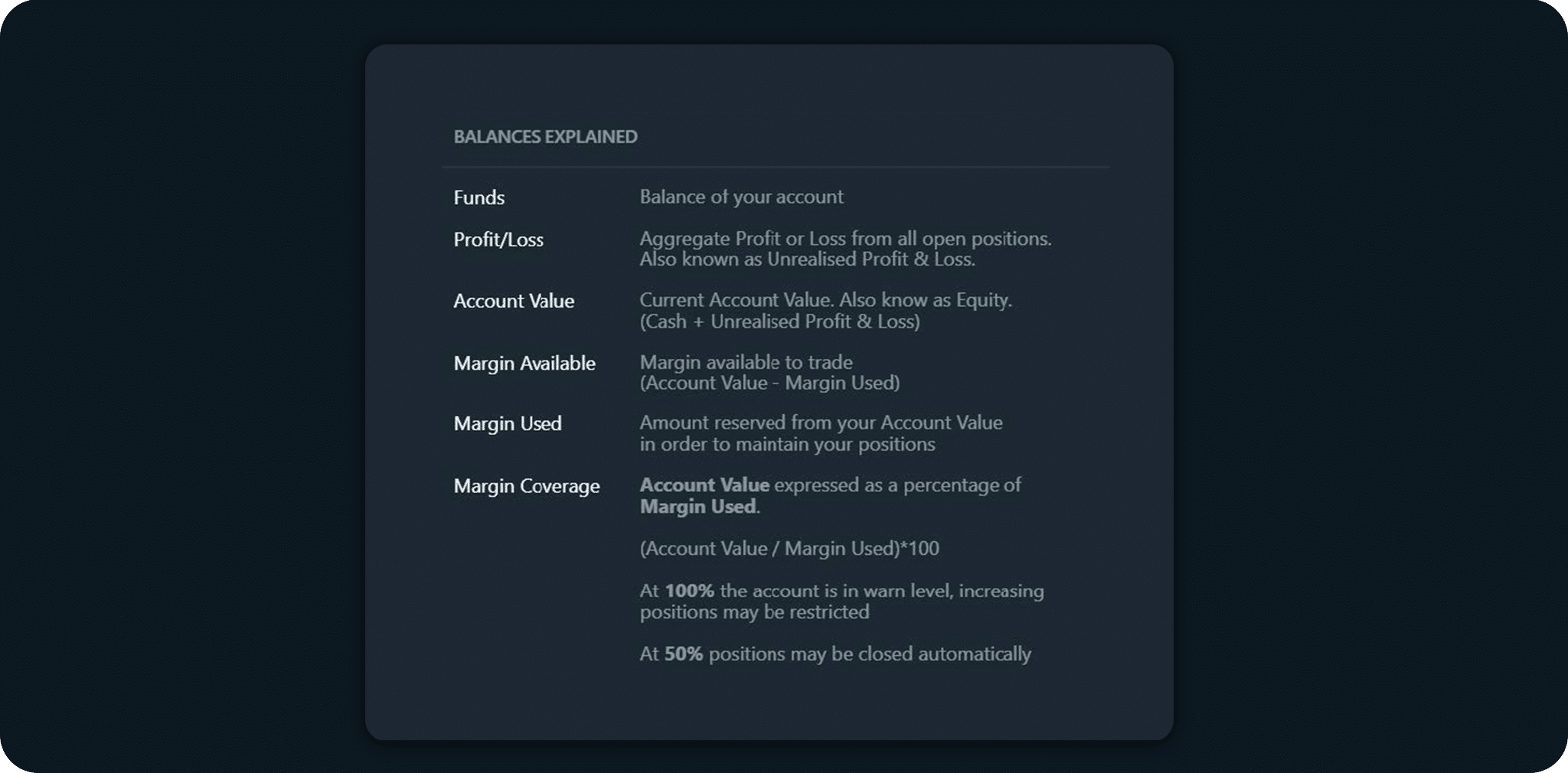Click the Margin Coverage term label

coord(527,486)
